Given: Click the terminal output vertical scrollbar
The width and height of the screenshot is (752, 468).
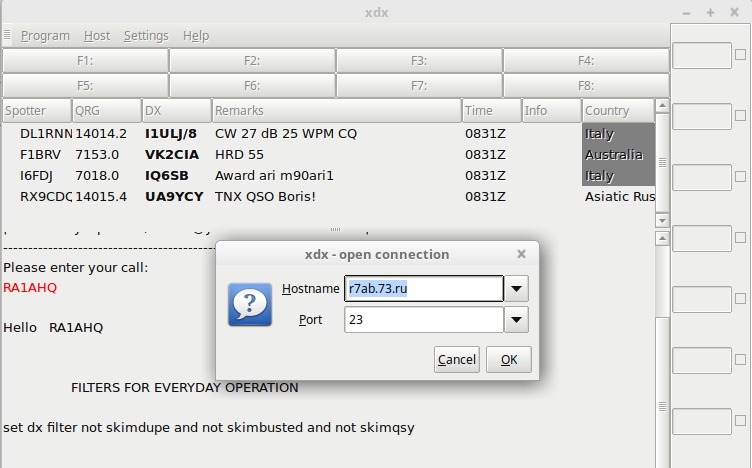Looking at the screenshot, I should (662, 330).
